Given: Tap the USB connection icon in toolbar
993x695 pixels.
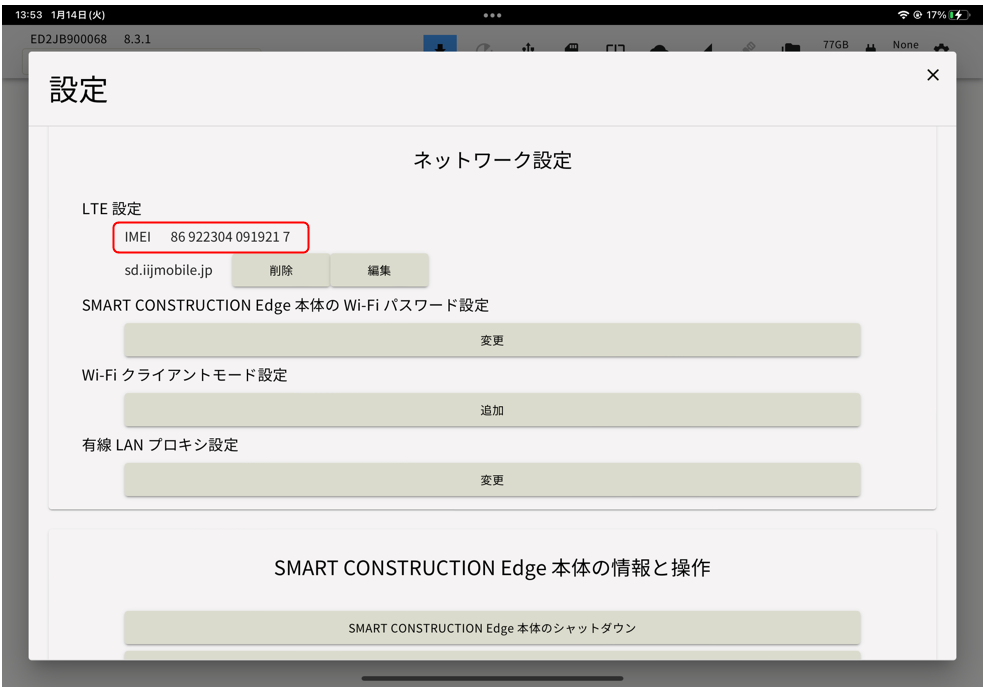Looking at the screenshot, I should coord(529,47).
